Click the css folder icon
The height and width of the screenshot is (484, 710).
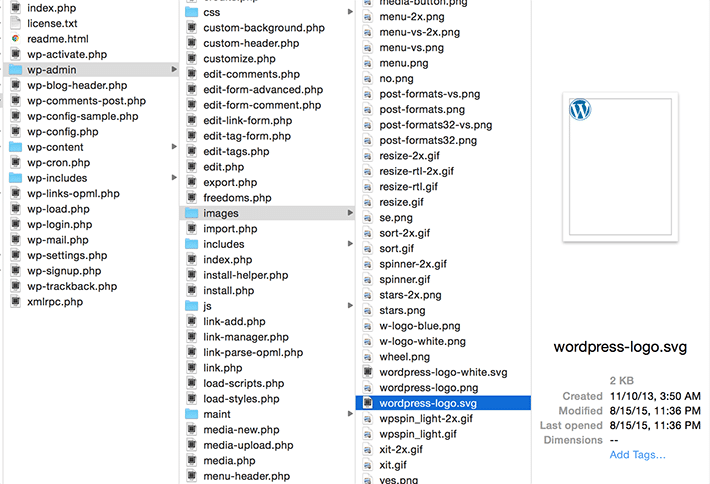tap(192, 12)
